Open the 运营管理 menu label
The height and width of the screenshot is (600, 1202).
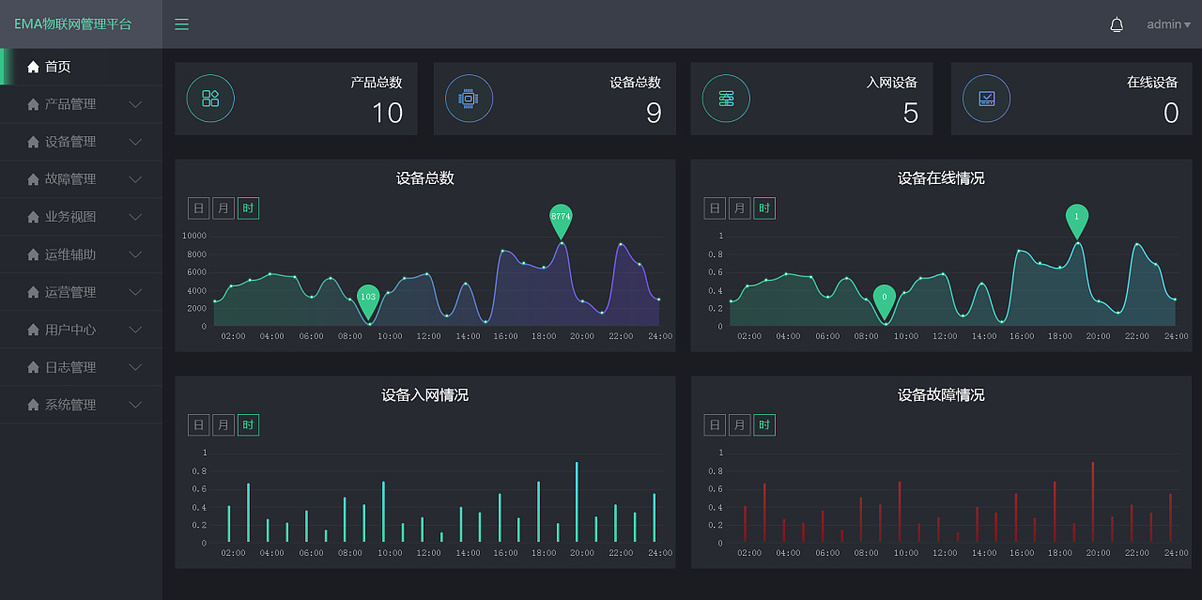pos(70,292)
